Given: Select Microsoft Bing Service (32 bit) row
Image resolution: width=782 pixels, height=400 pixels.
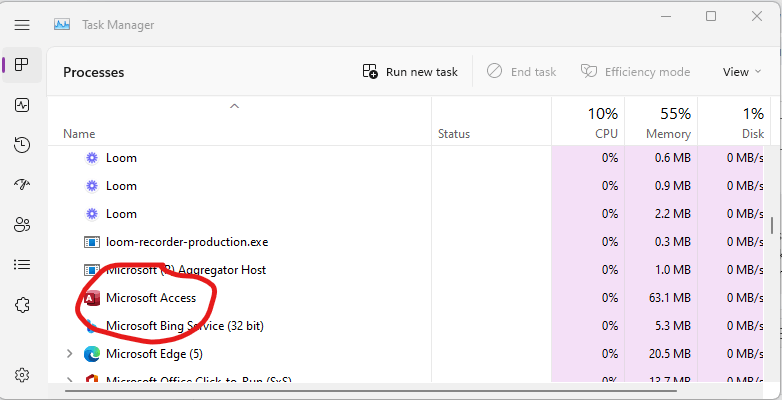Looking at the screenshot, I should (405, 326).
